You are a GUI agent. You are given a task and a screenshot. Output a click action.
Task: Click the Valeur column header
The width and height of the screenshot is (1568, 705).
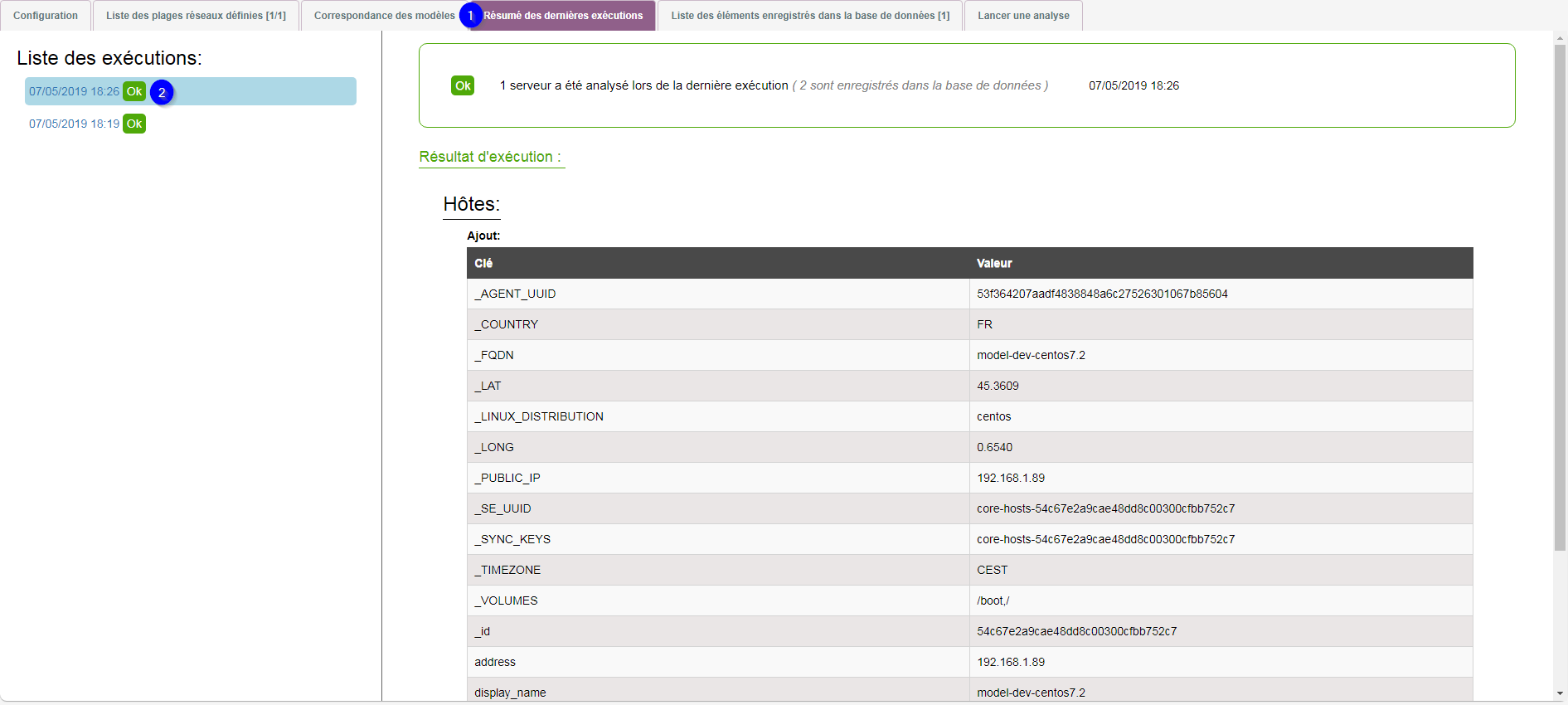point(994,263)
